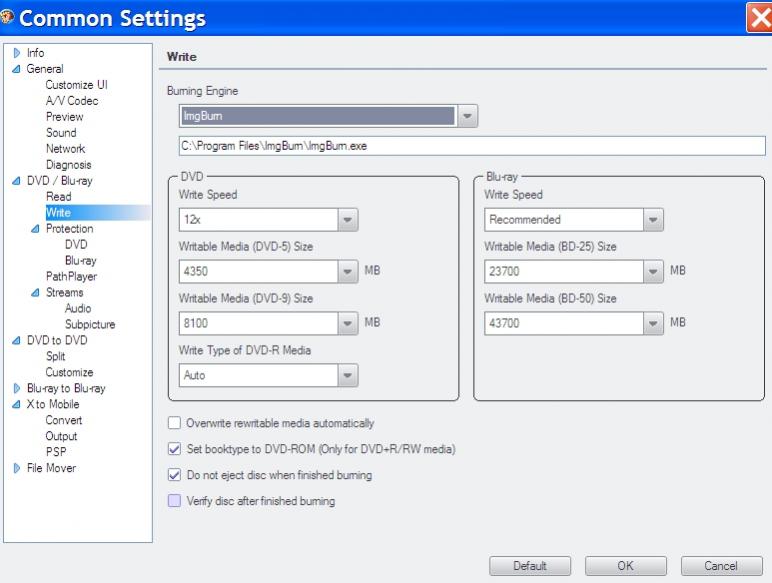Image resolution: width=772 pixels, height=583 pixels.
Task: Expand the Blu-ray to Blu-ray node
Action: coord(17,388)
